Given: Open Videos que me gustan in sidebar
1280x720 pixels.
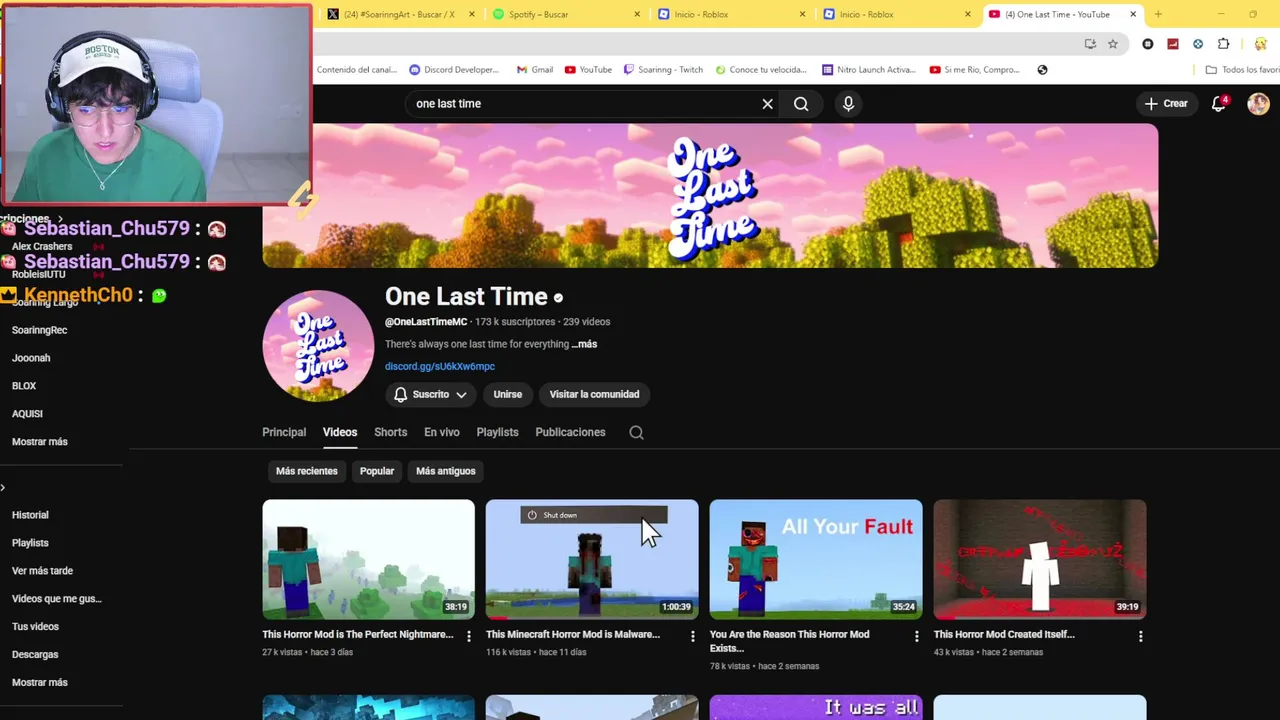Looking at the screenshot, I should point(57,599).
